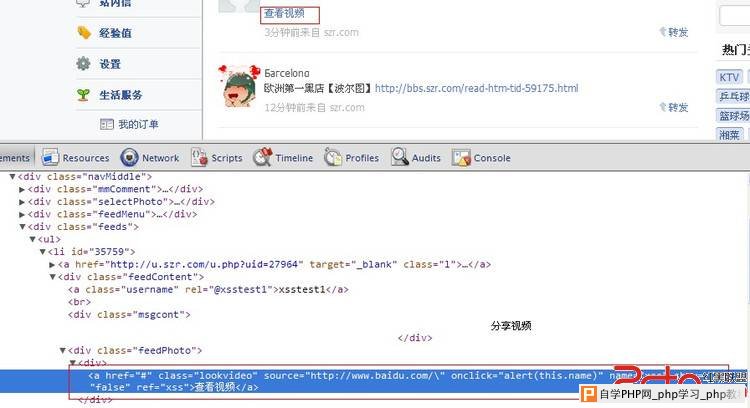Open the Audits panel icon
Screen dimensions: 750x408
[x=399, y=157]
